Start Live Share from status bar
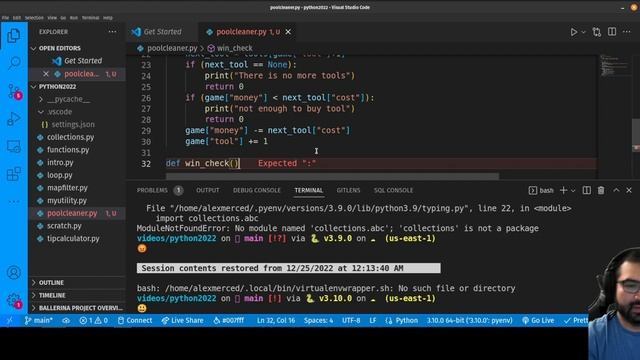 182,320
